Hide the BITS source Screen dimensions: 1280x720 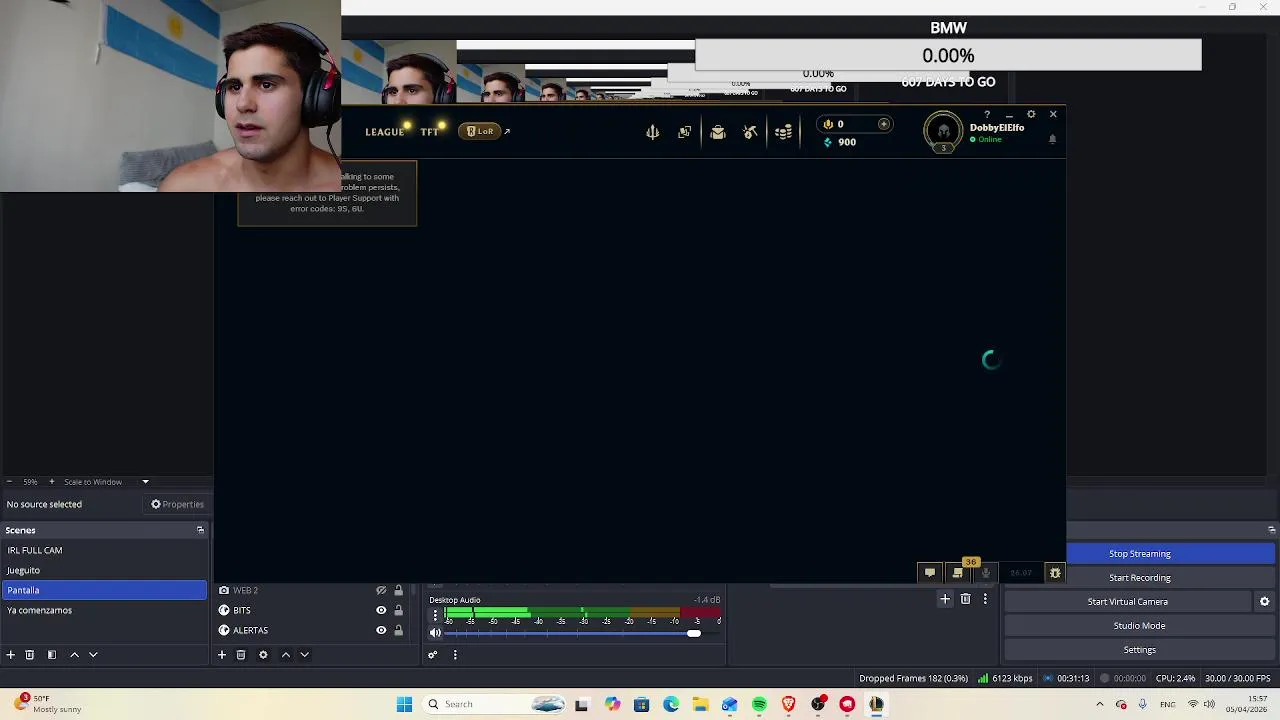point(381,610)
